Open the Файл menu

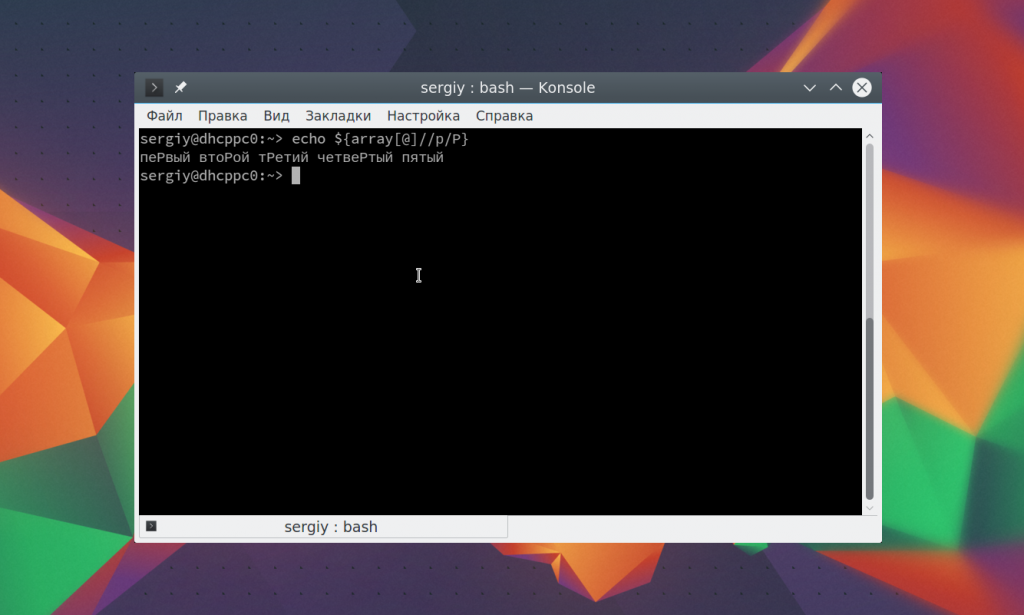164,116
